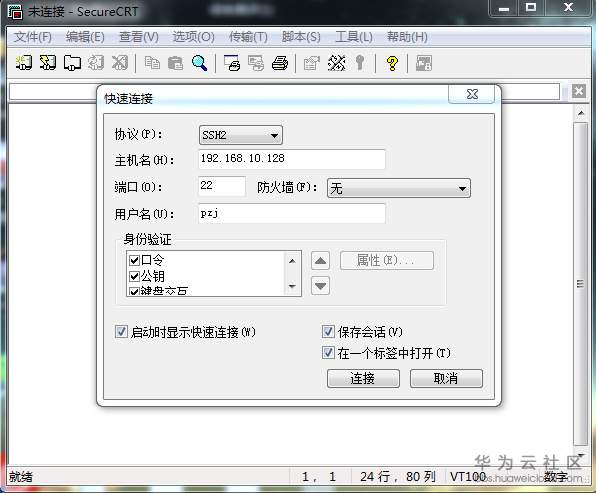The image size is (596, 493).
Task: Click the Disconnect toolbar icon
Action: 120,63
